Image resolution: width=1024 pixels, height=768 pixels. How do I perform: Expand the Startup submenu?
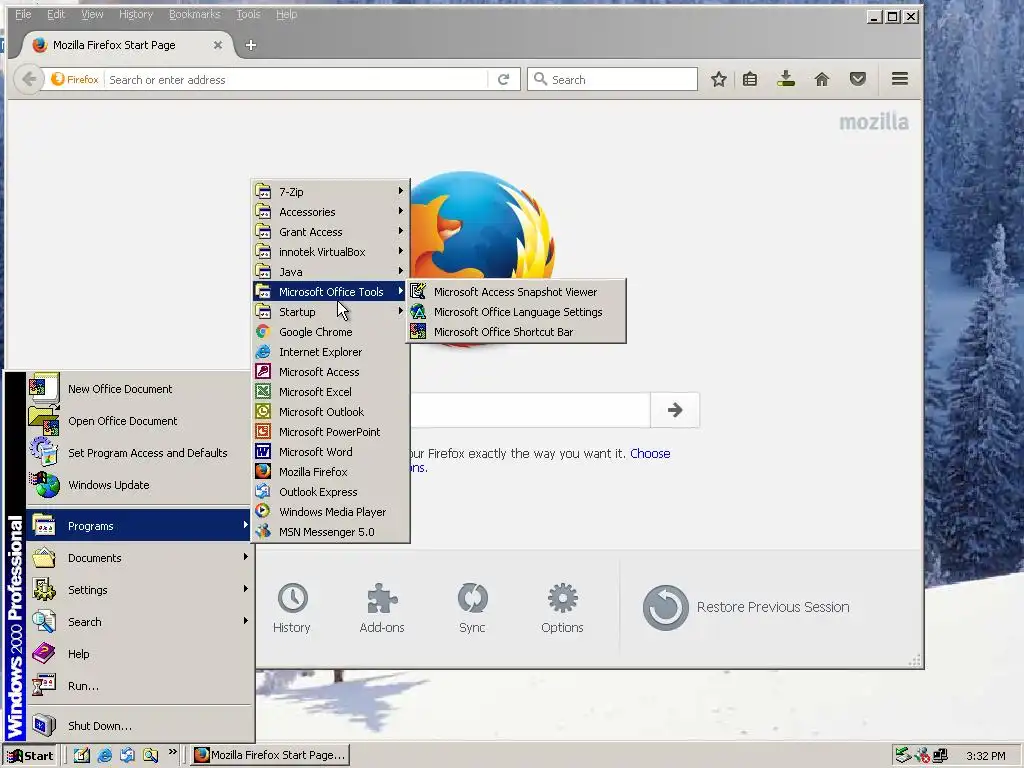(330, 312)
